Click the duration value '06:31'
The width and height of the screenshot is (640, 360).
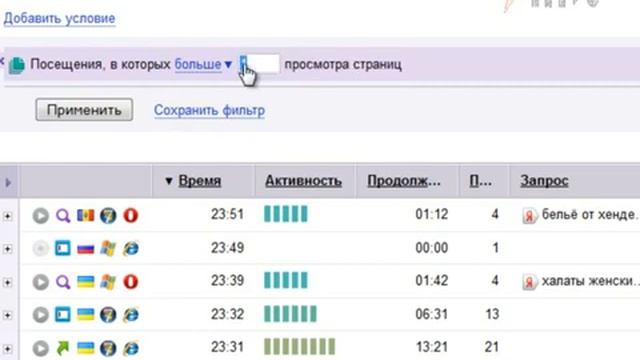tap(432, 314)
